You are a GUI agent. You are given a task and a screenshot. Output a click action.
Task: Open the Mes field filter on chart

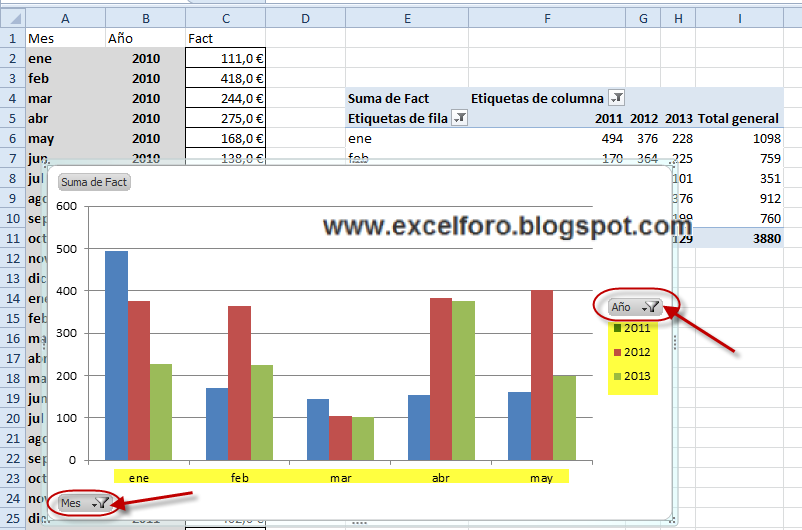pyautogui.click(x=85, y=503)
